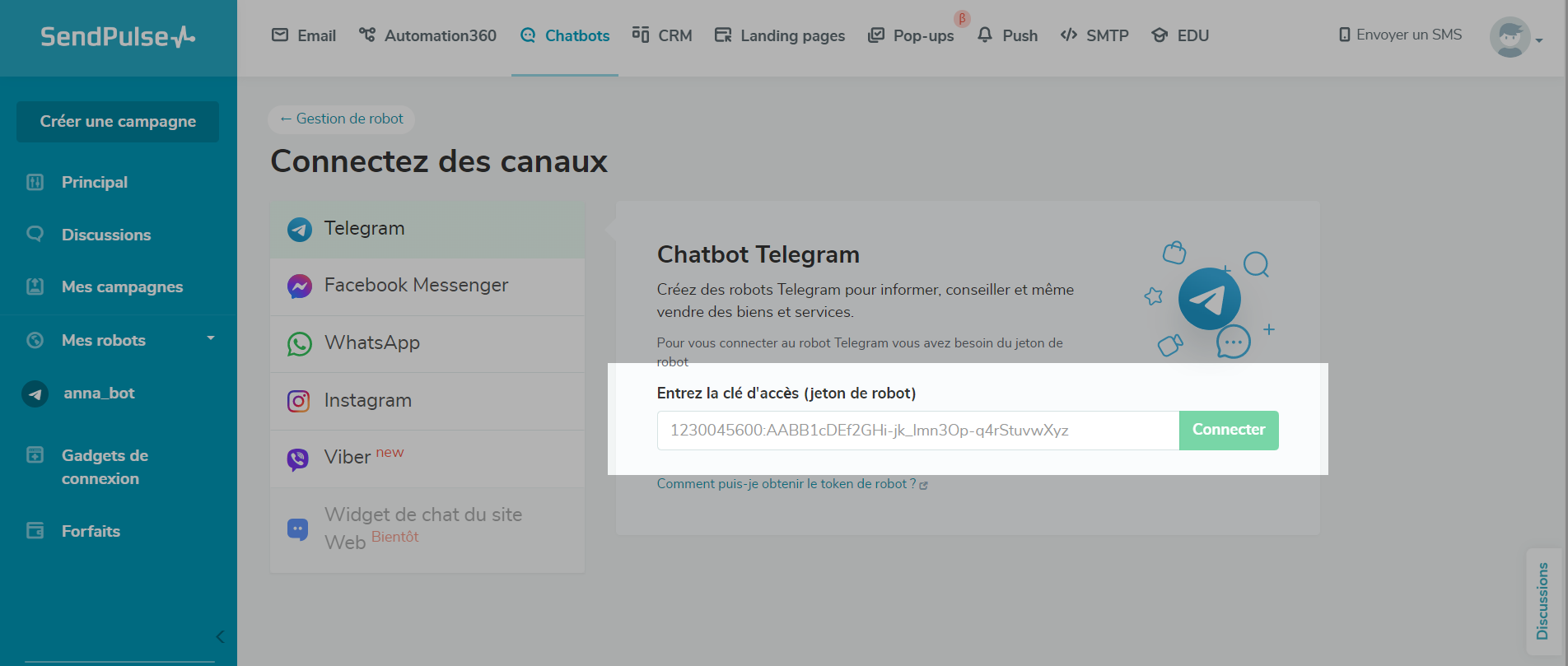
Task: Click the anna_bot Telegram icon
Action: click(35, 394)
